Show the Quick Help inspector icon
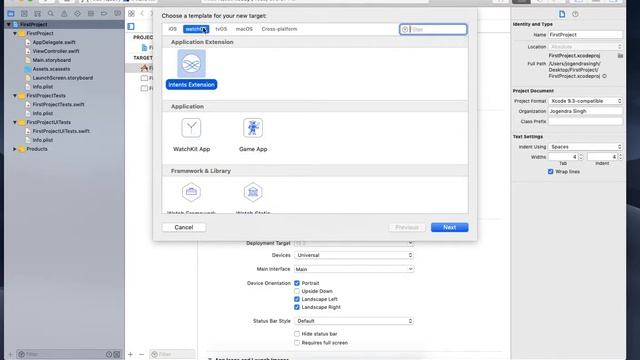The height and width of the screenshot is (360, 640). 575,14
